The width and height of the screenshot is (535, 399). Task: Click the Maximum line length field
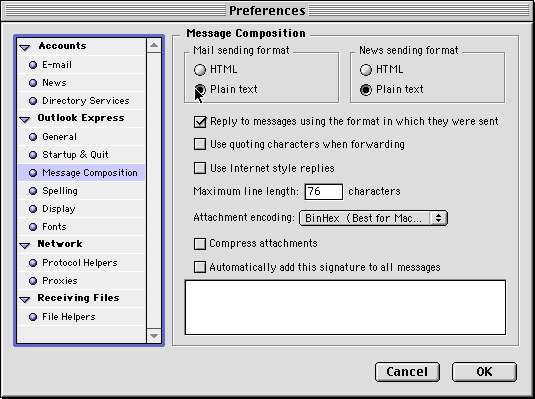pos(323,191)
